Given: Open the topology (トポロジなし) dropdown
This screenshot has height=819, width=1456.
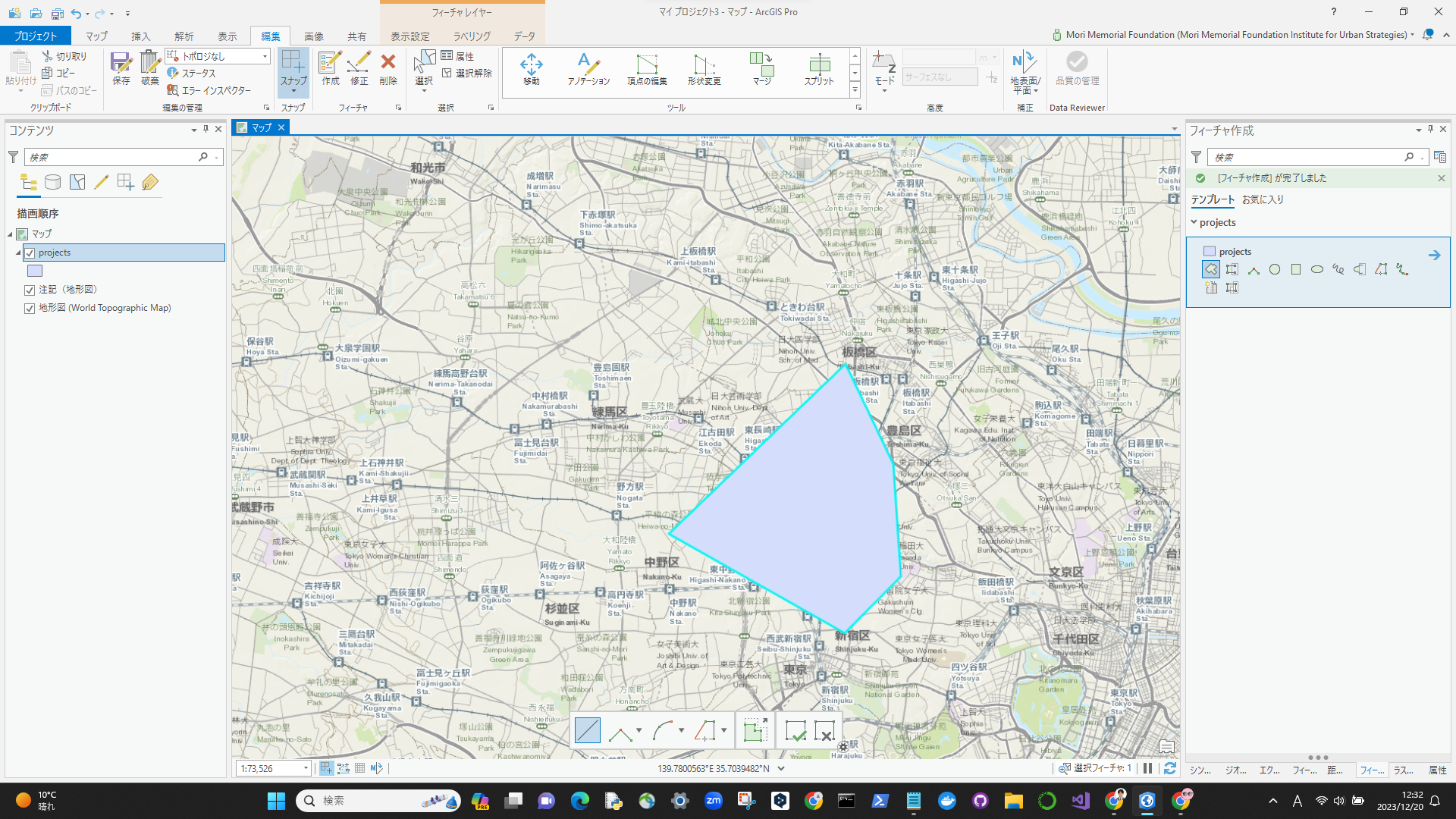Looking at the screenshot, I should [x=265, y=56].
